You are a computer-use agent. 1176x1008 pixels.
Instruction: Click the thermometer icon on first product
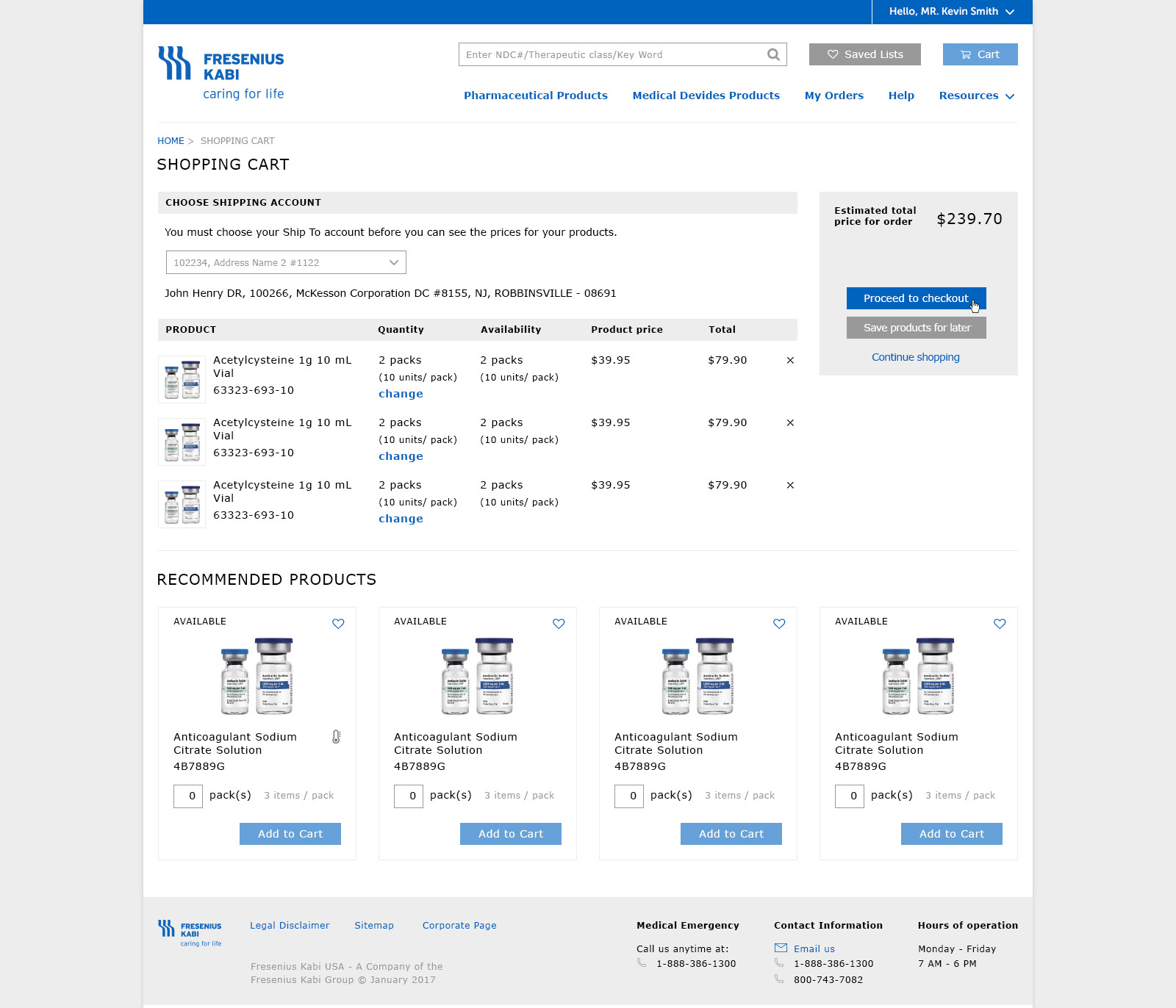336,737
